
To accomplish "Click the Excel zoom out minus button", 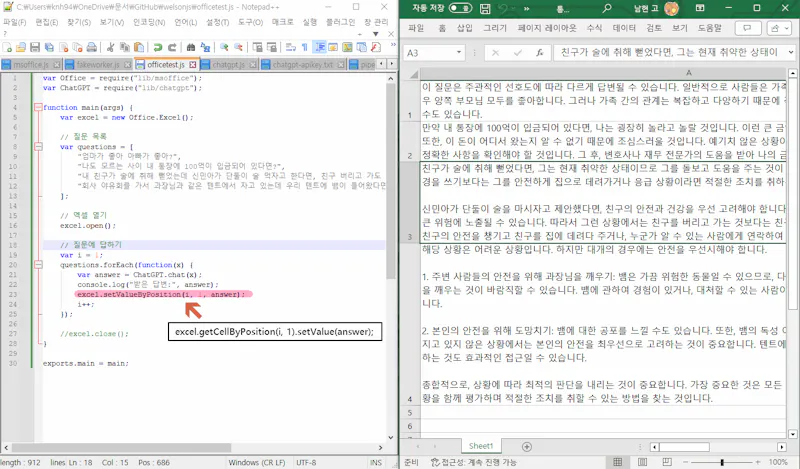I will point(686,462).
